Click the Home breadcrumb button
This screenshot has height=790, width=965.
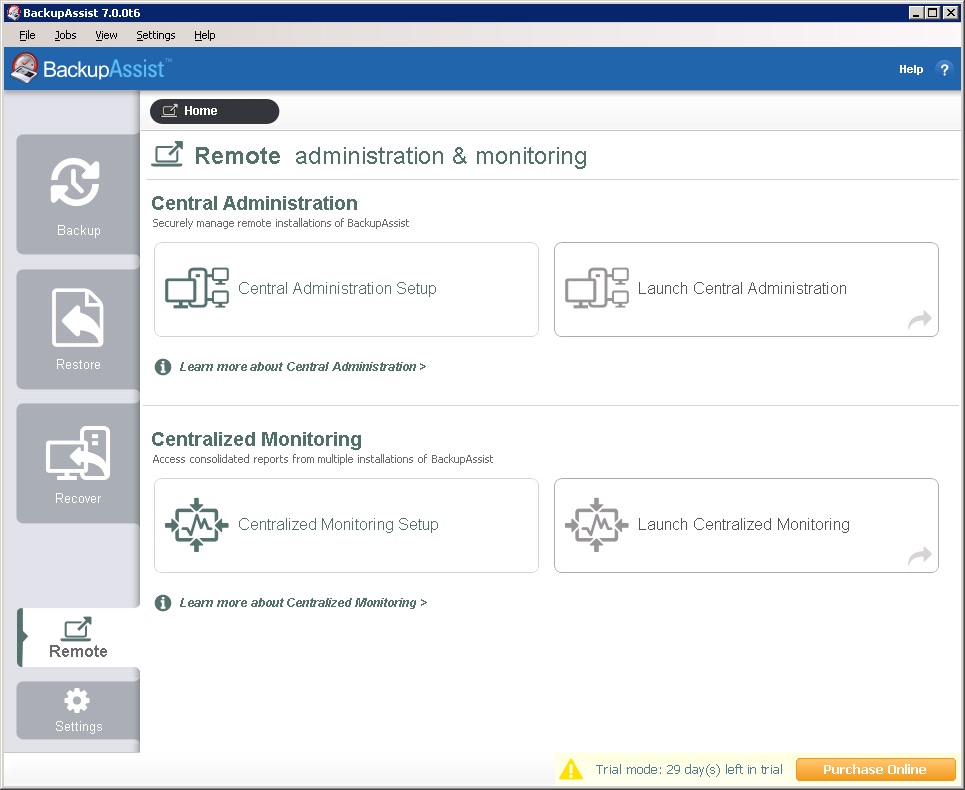[x=214, y=111]
